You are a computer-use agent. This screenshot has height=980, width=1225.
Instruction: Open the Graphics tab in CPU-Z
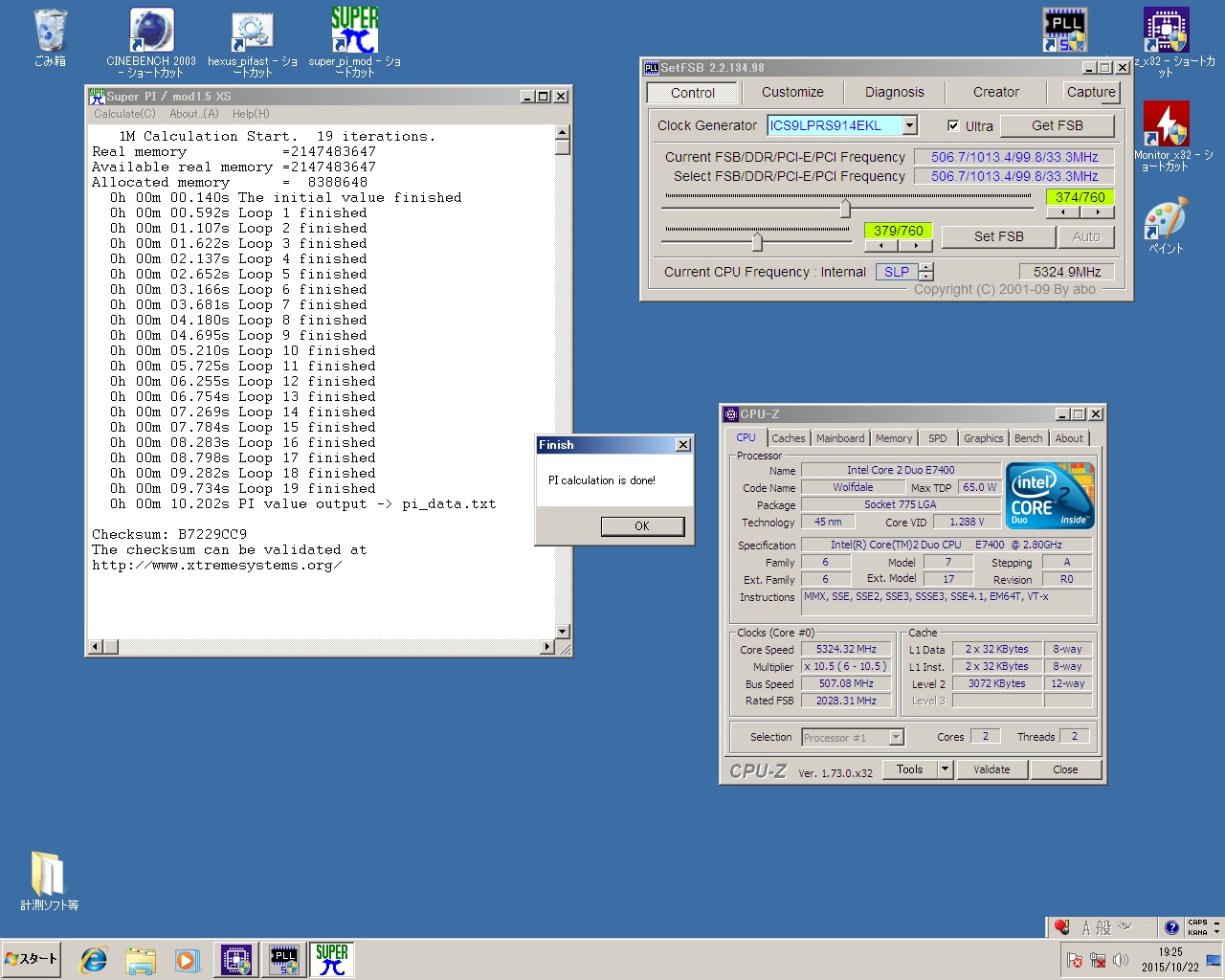coord(984,438)
